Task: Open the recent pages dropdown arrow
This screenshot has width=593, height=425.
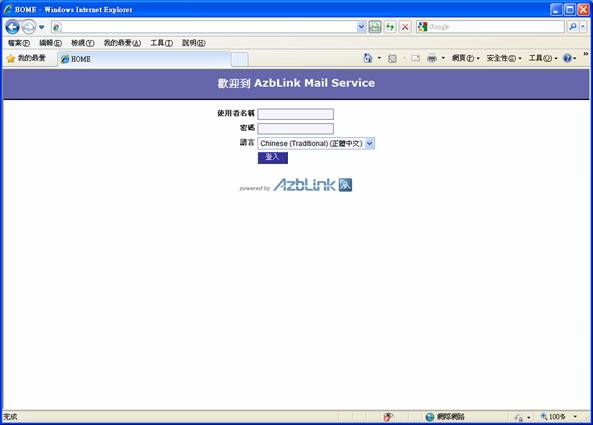Action: (x=42, y=27)
